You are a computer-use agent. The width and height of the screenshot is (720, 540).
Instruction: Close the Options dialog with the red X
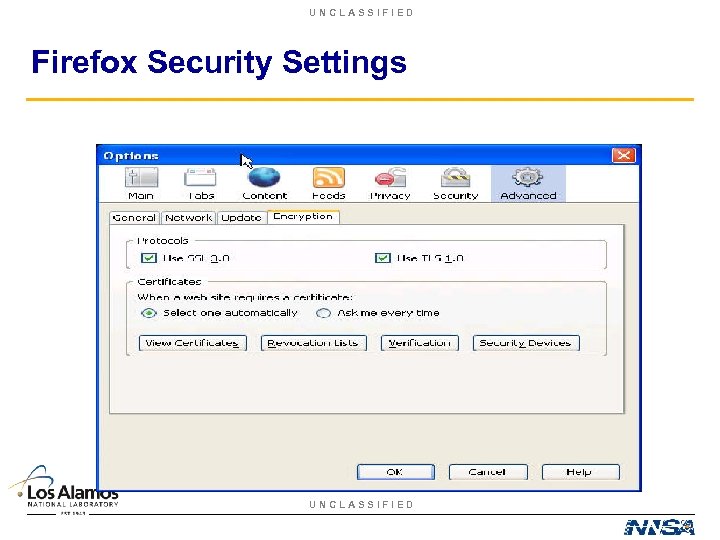point(624,155)
